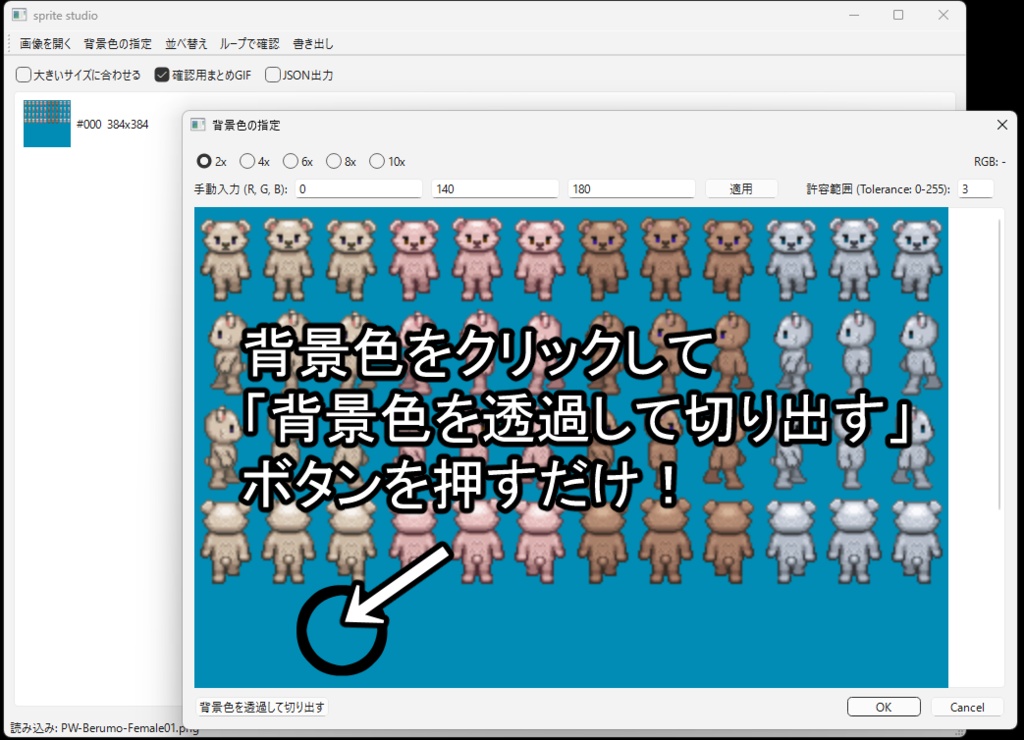
Task: Click the 背景色を透過して切り出す button
Action: pos(263,706)
